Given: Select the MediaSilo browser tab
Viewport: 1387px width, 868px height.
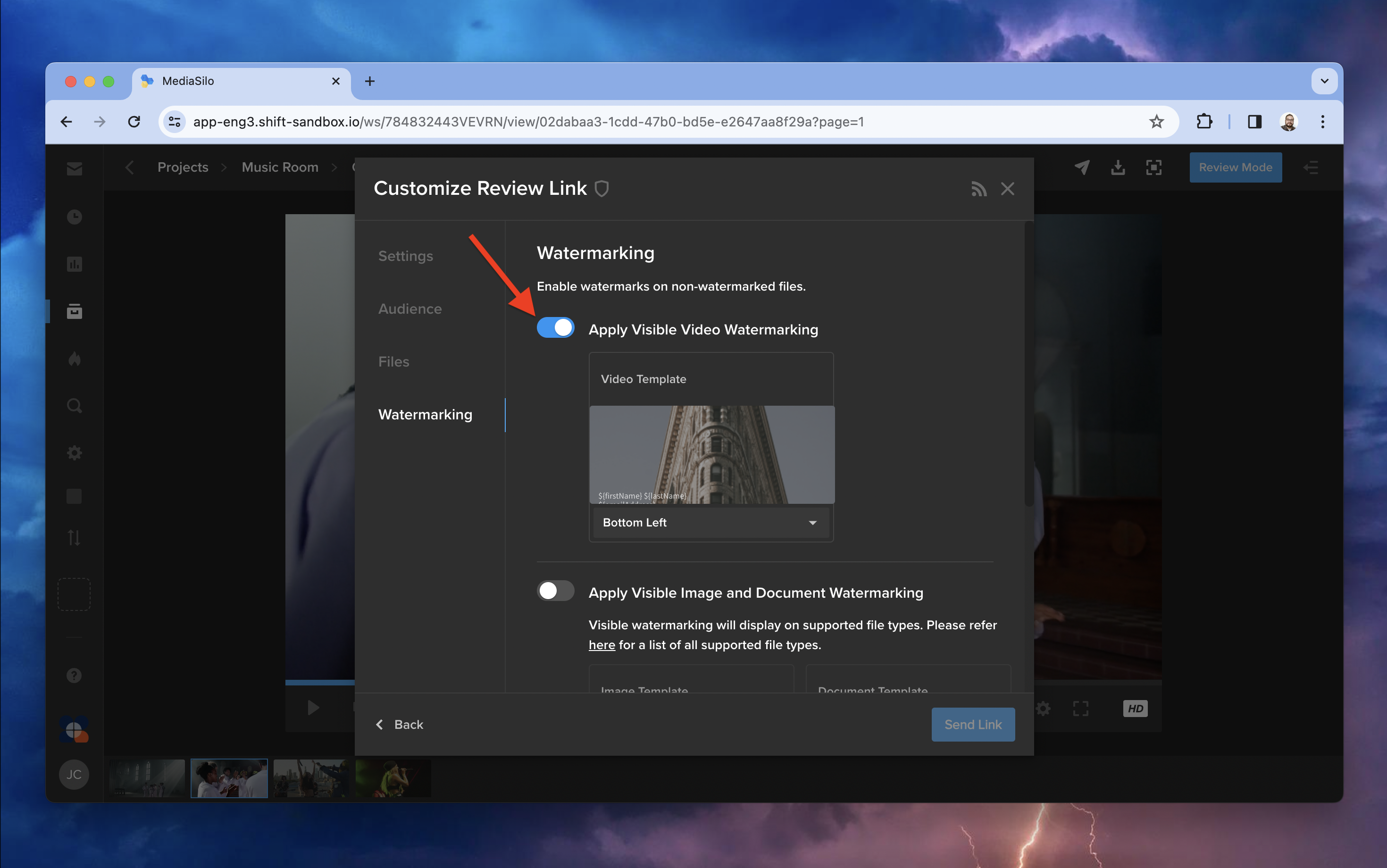Looking at the screenshot, I should [241, 81].
